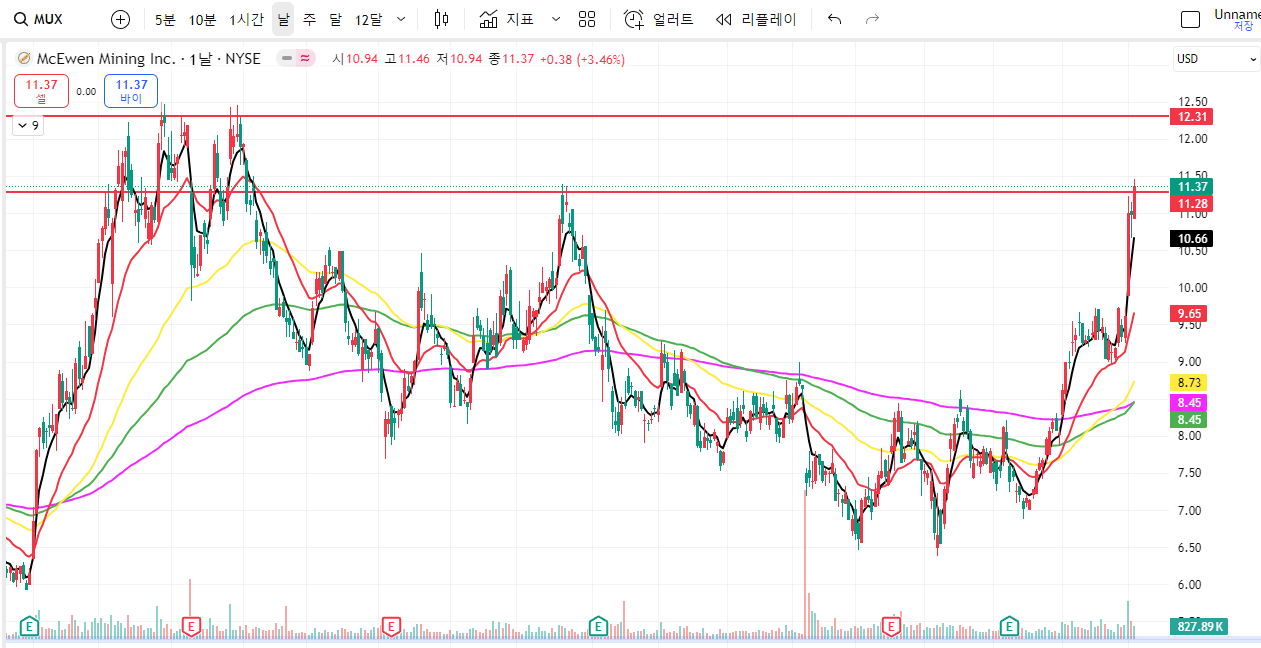Click the red 9.65 moving average label

coord(1190,313)
